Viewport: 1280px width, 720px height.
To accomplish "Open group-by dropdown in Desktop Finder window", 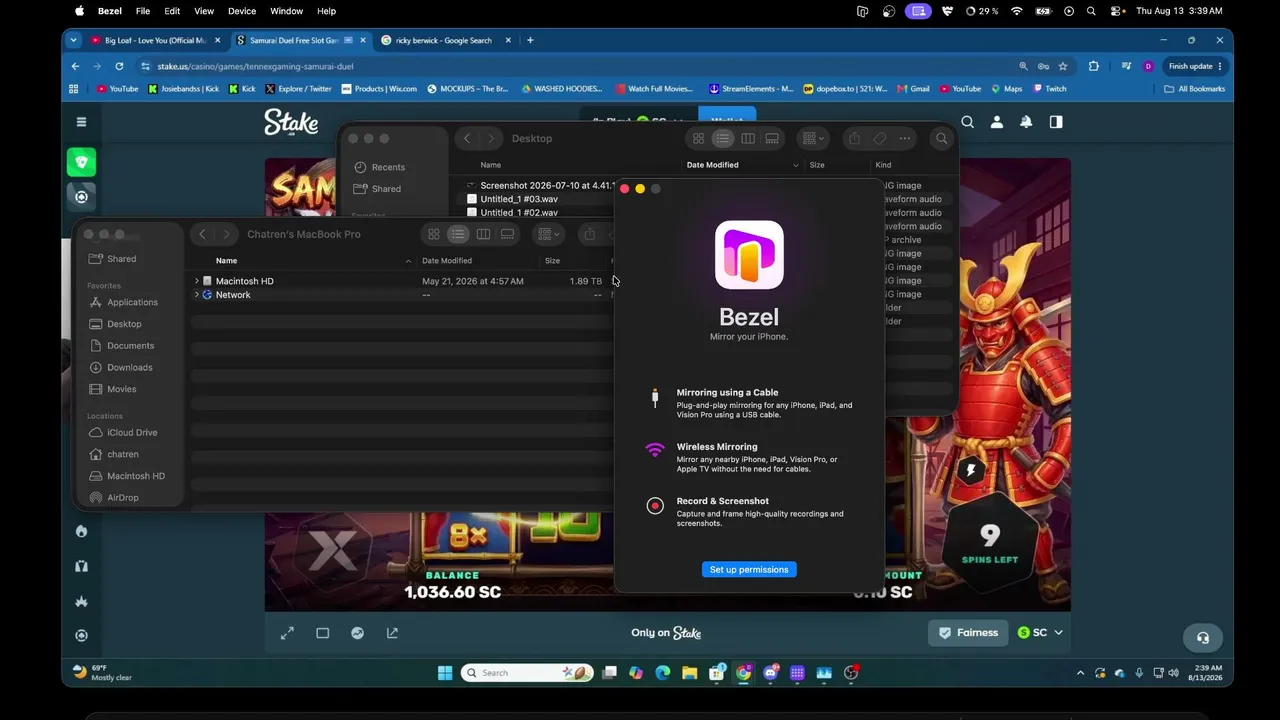I will pyautogui.click(x=811, y=138).
